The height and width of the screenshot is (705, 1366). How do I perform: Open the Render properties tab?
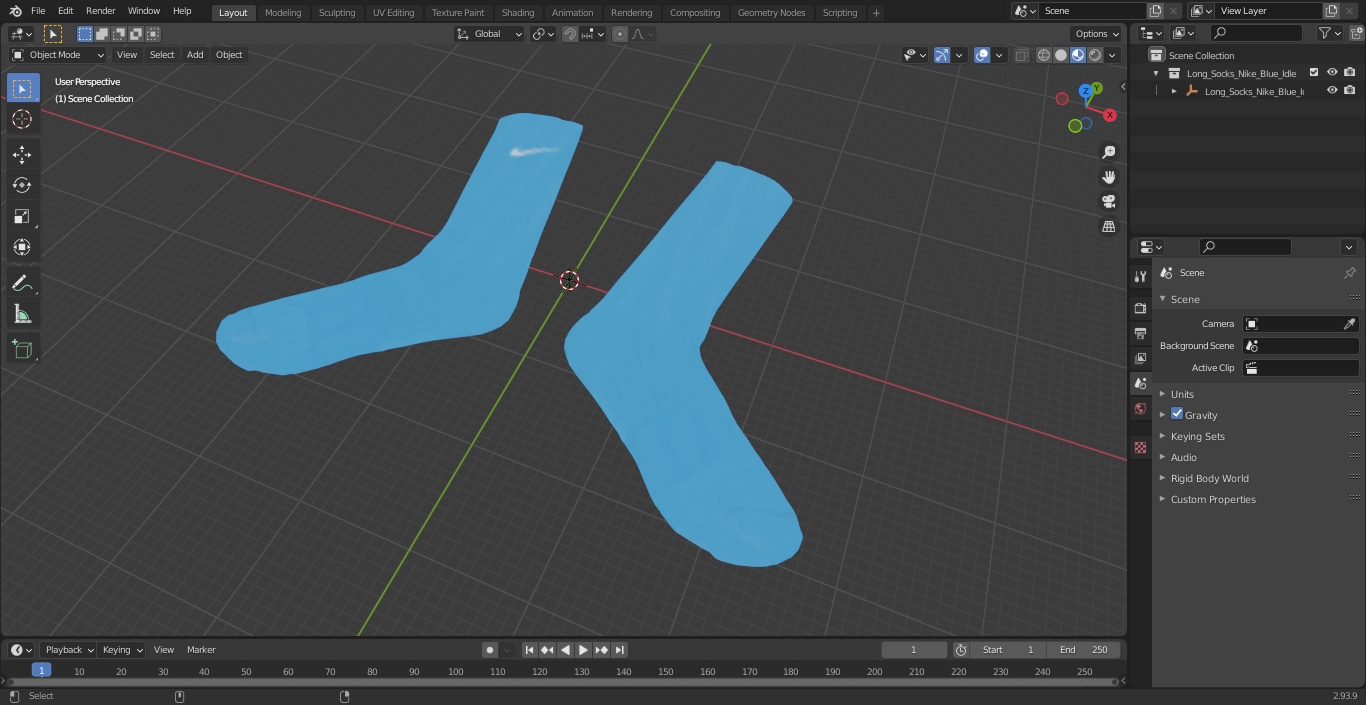point(1140,308)
